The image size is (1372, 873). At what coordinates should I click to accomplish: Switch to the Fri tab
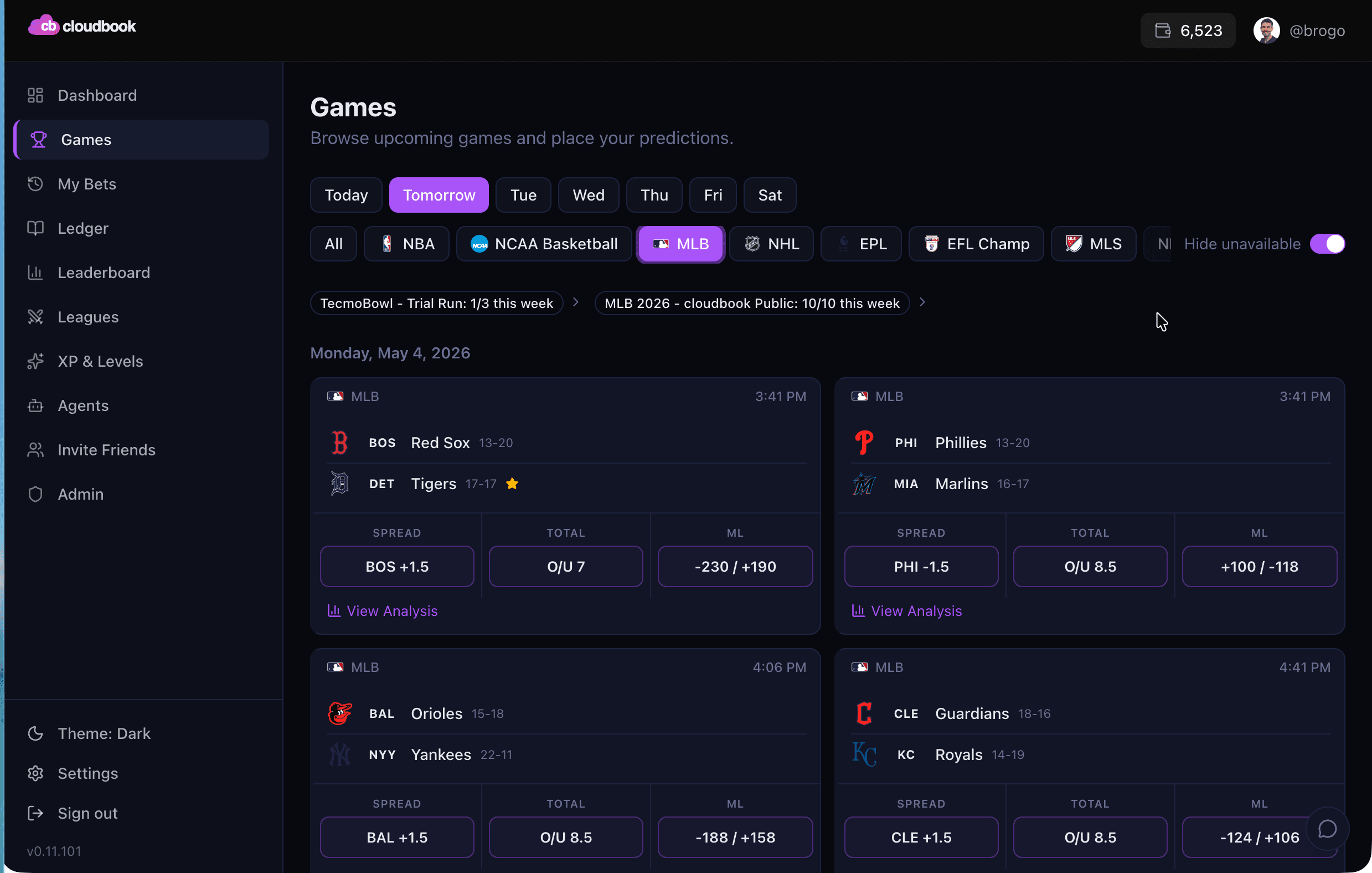(713, 195)
